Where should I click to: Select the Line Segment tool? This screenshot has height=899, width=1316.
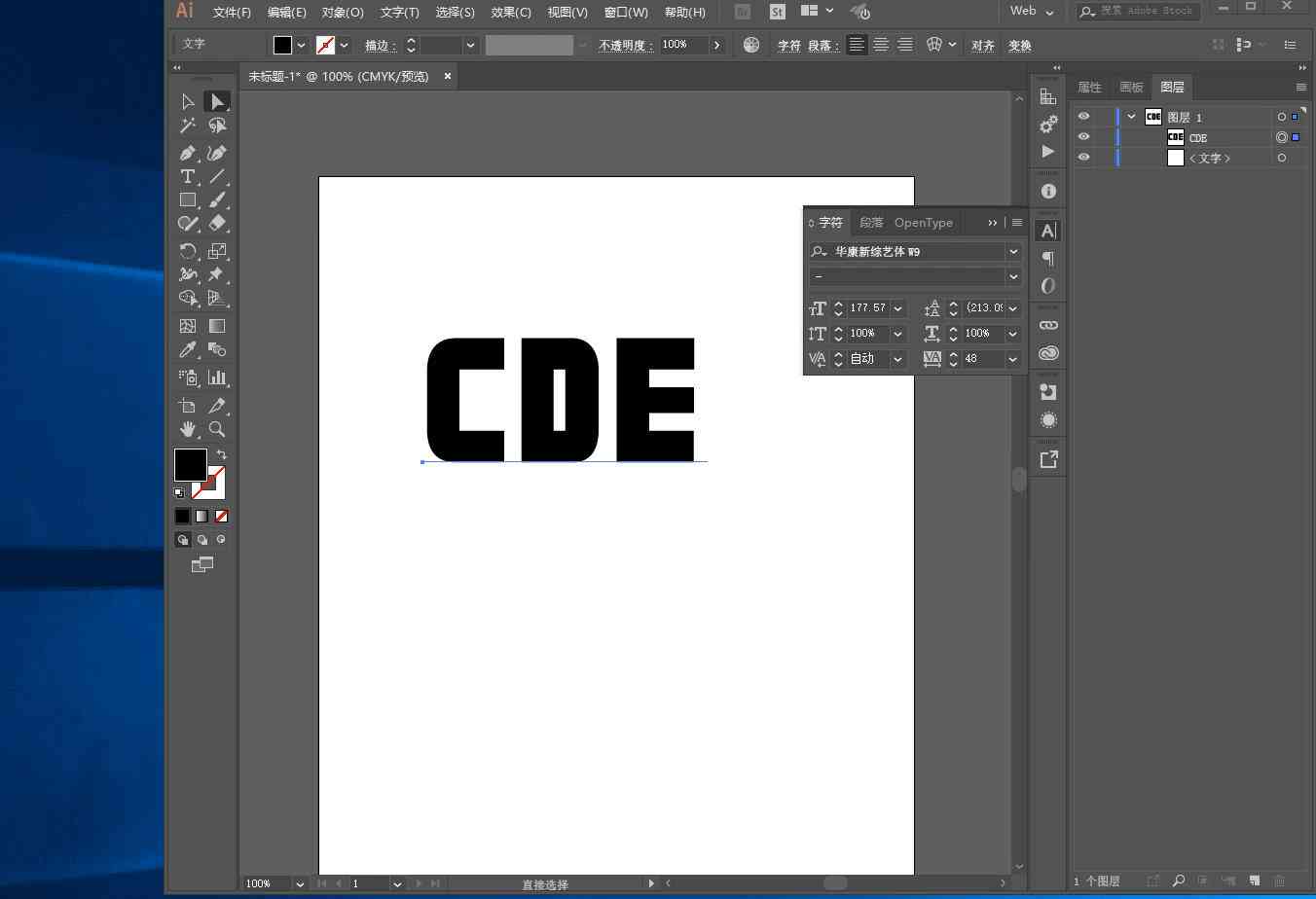tap(217, 176)
